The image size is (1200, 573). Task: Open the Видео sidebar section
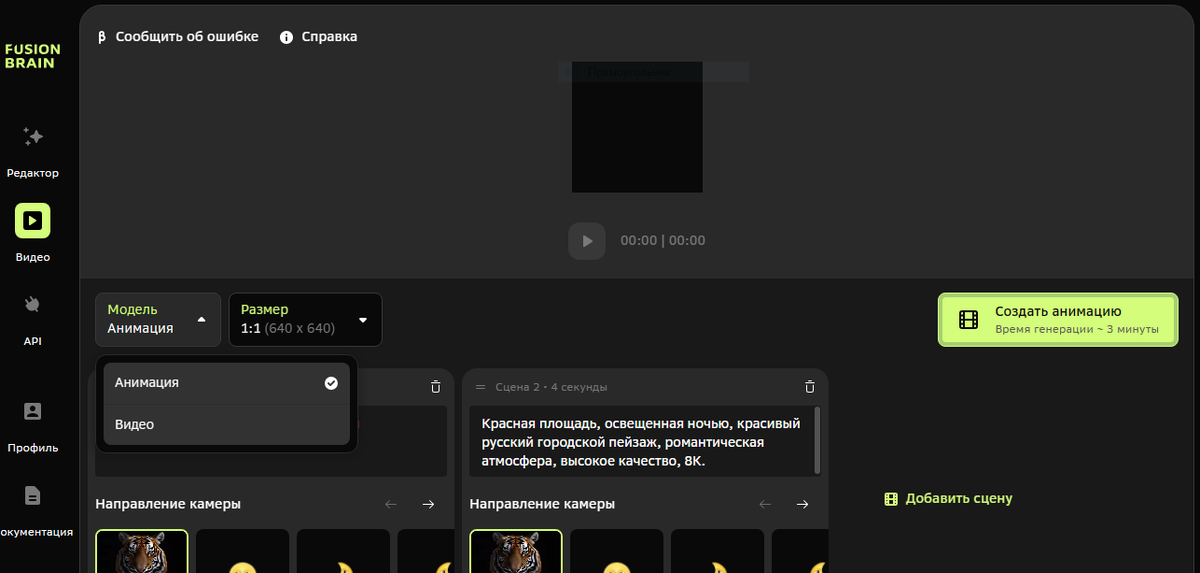coord(32,233)
